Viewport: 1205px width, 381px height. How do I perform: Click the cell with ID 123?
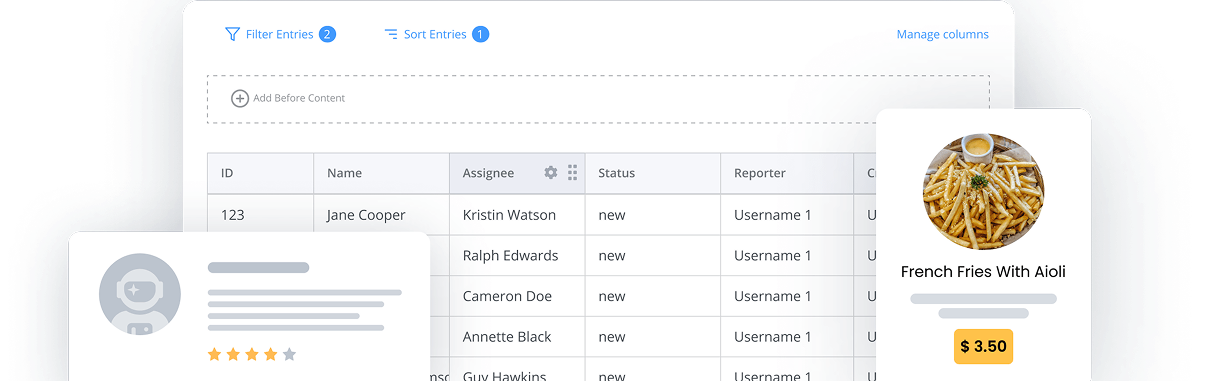(x=261, y=215)
